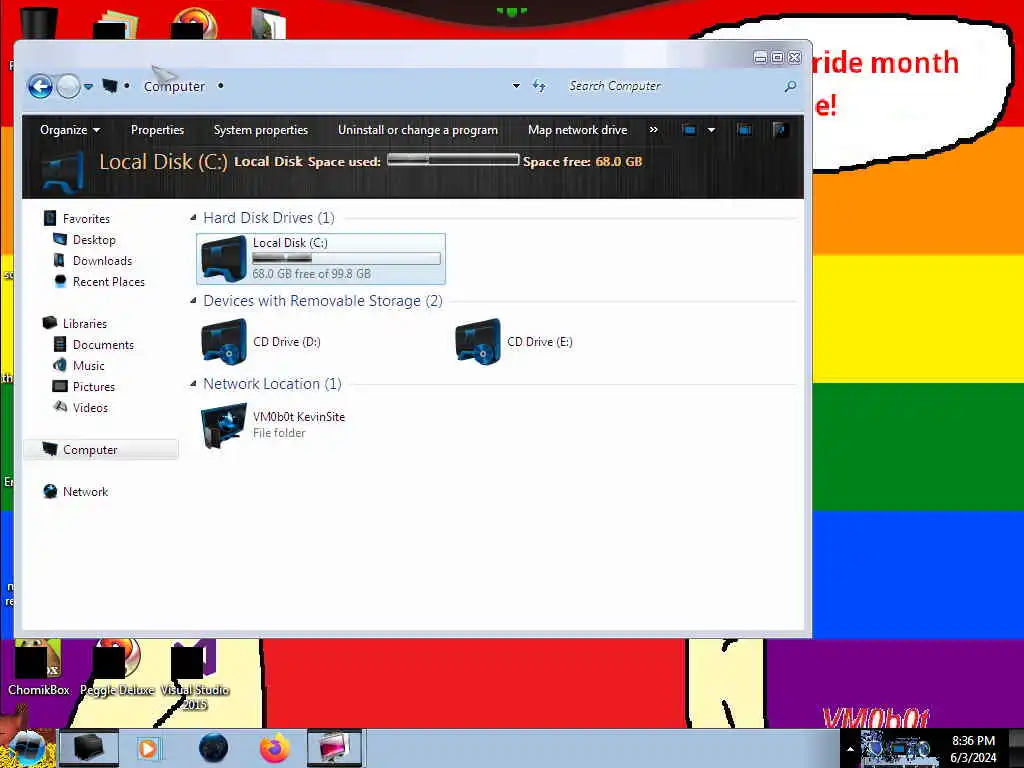
Task: Collapse the Hard Disk Drives group
Action: pos(193,217)
